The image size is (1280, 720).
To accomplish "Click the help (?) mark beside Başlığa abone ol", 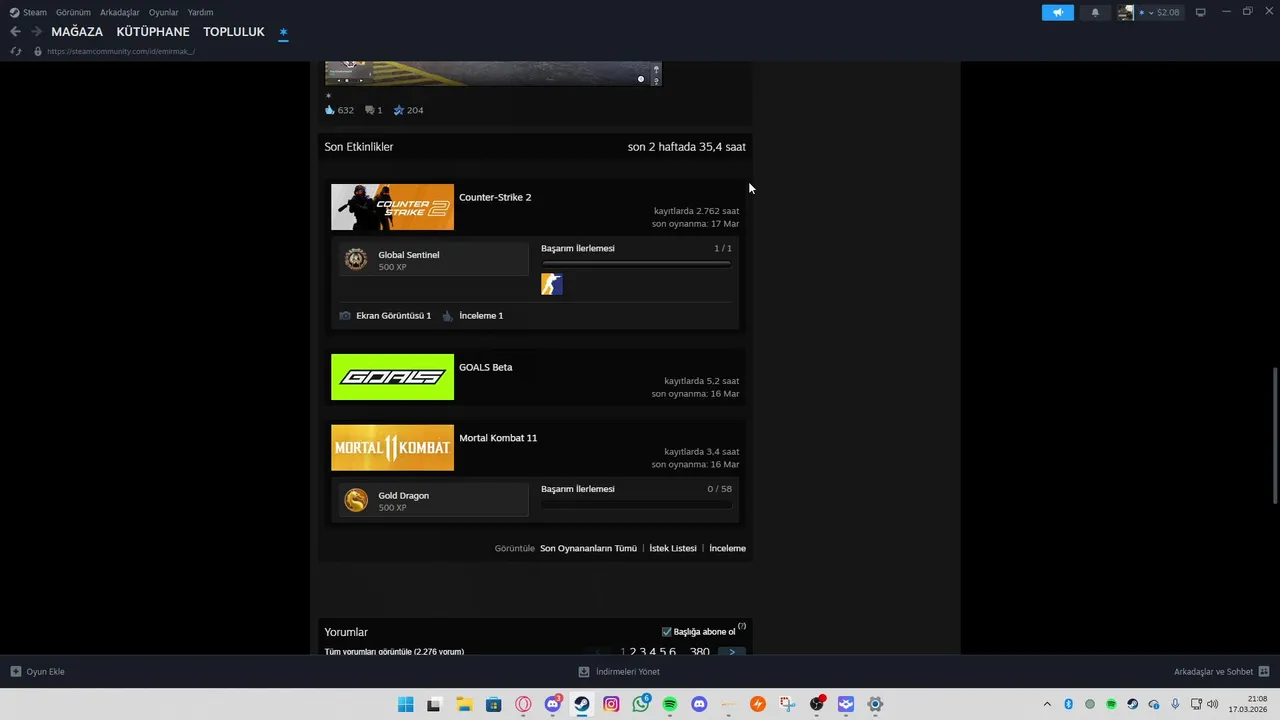I will pos(742,626).
